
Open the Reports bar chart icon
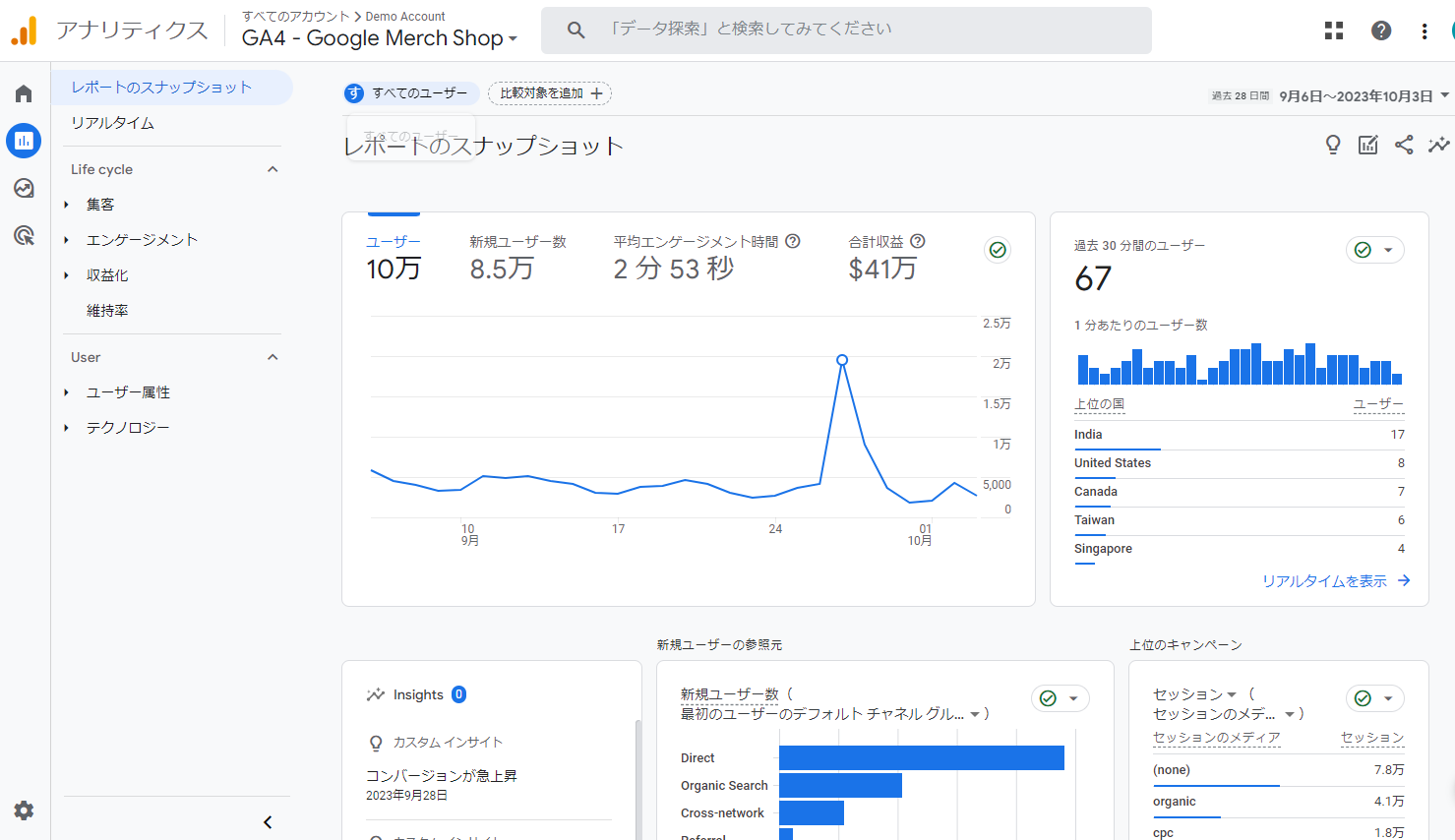[x=24, y=141]
